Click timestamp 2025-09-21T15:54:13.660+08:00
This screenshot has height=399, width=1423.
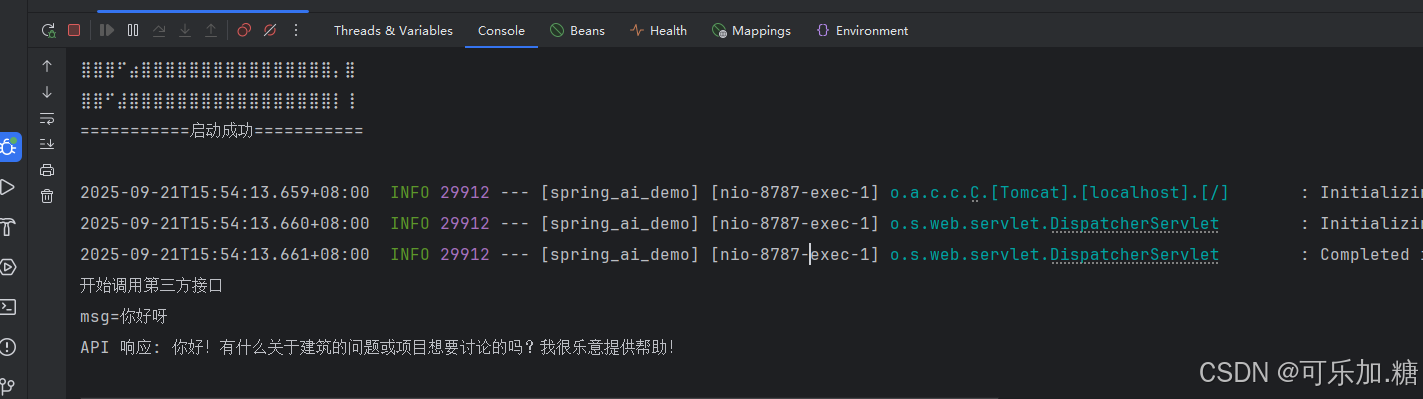225,224
